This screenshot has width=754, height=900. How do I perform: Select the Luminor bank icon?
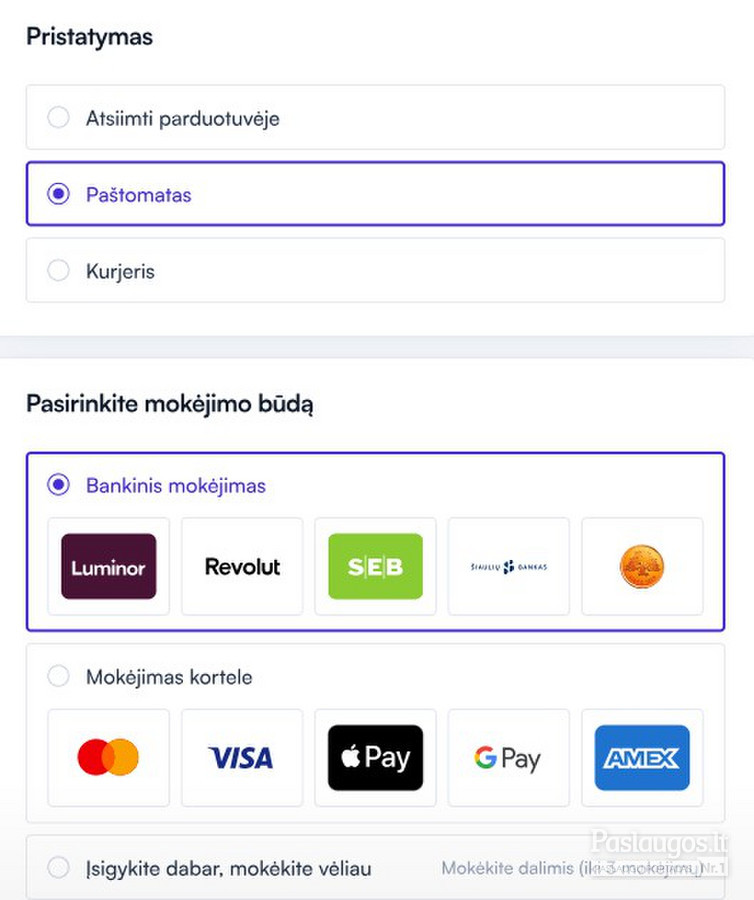coord(108,567)
